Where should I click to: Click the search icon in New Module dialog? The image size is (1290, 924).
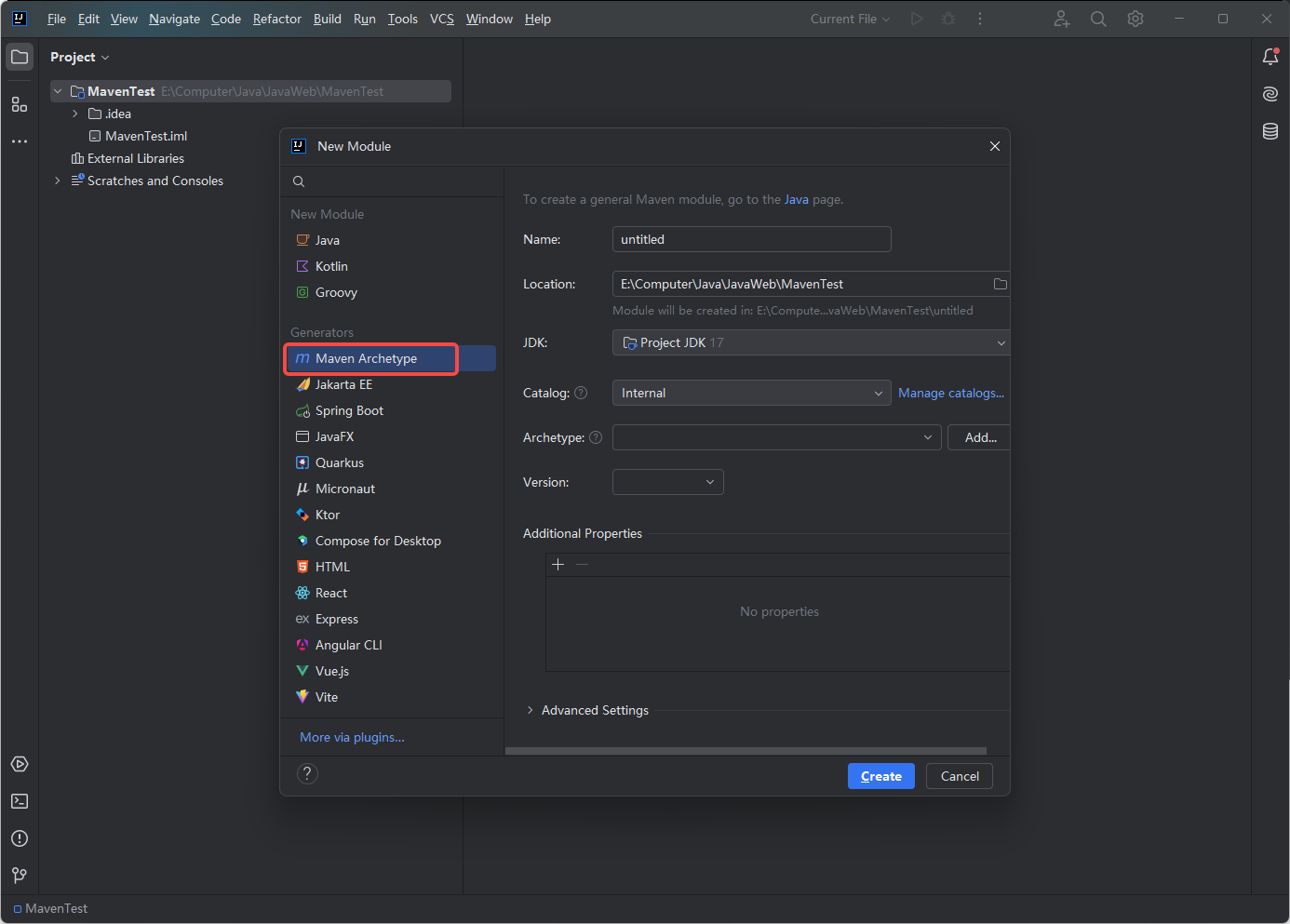299,181
